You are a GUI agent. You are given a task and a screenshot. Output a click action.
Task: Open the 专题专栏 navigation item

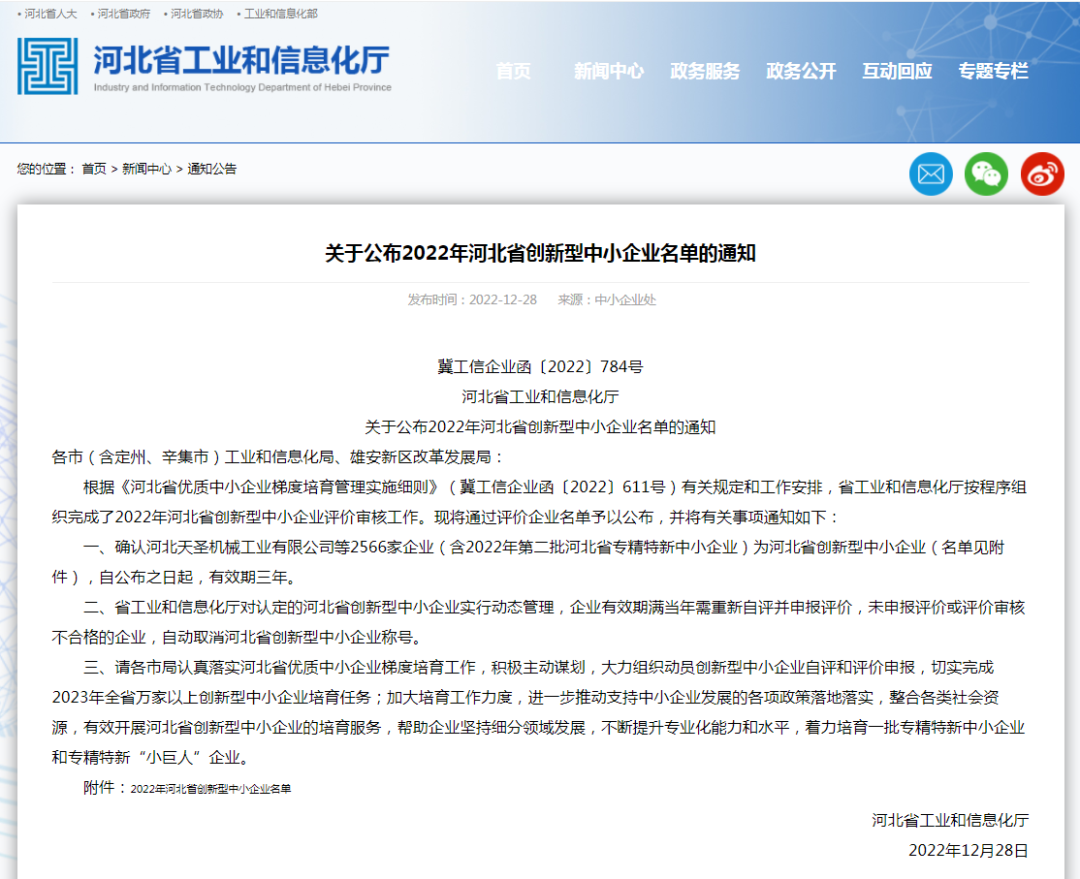[x=993, y=71]
